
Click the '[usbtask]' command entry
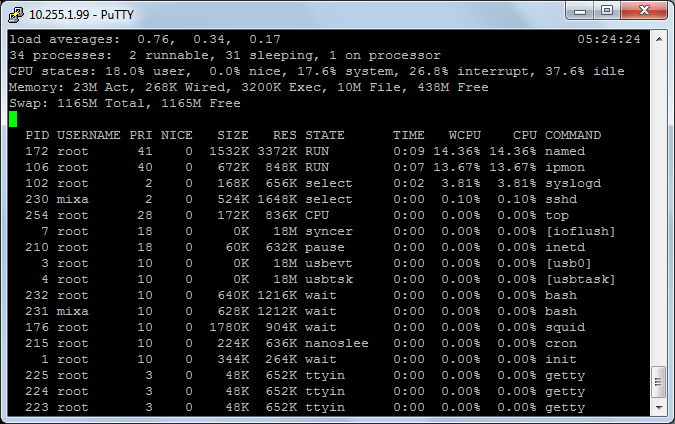coord(581,279)
